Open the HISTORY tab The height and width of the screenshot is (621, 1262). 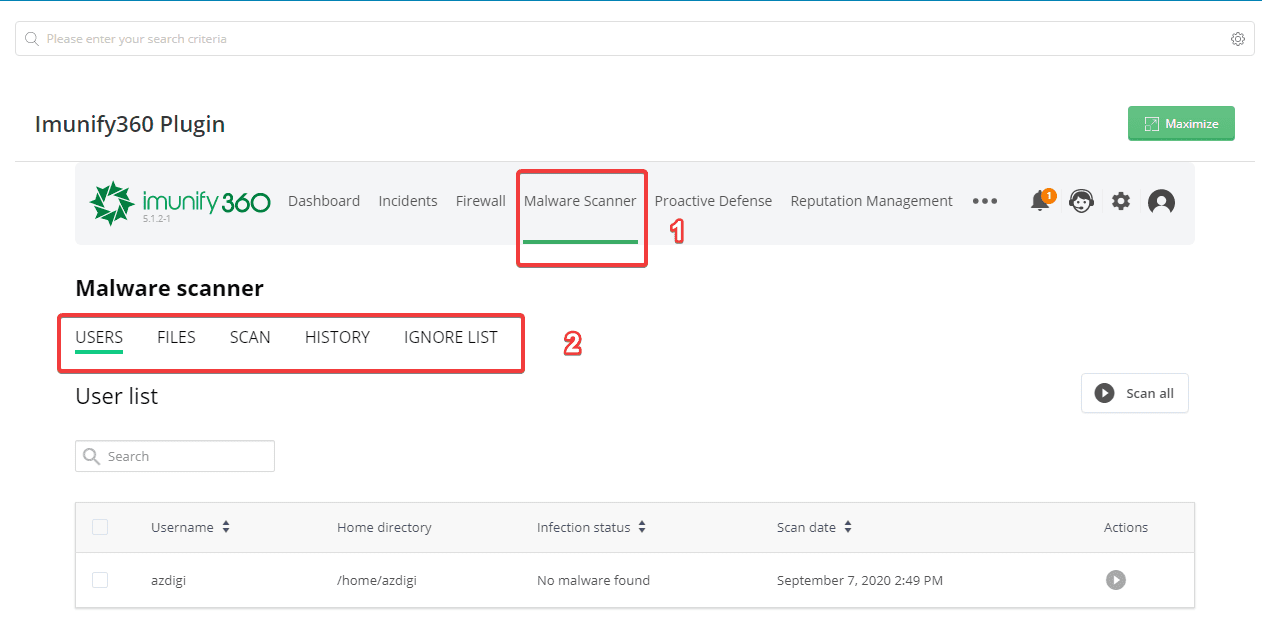pyautogui.click(x=337, y=337)
